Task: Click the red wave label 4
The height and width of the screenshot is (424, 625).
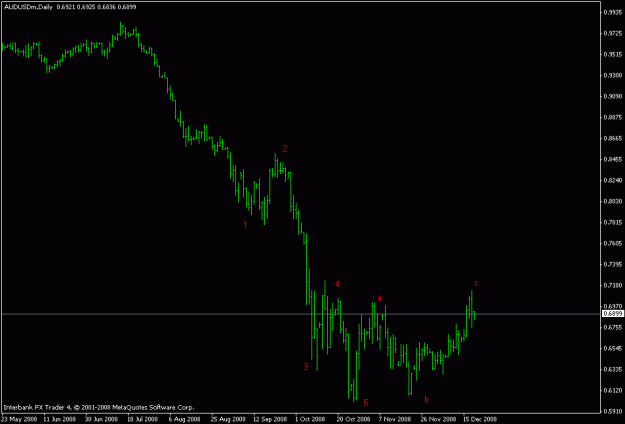Action: click(337, 284)
